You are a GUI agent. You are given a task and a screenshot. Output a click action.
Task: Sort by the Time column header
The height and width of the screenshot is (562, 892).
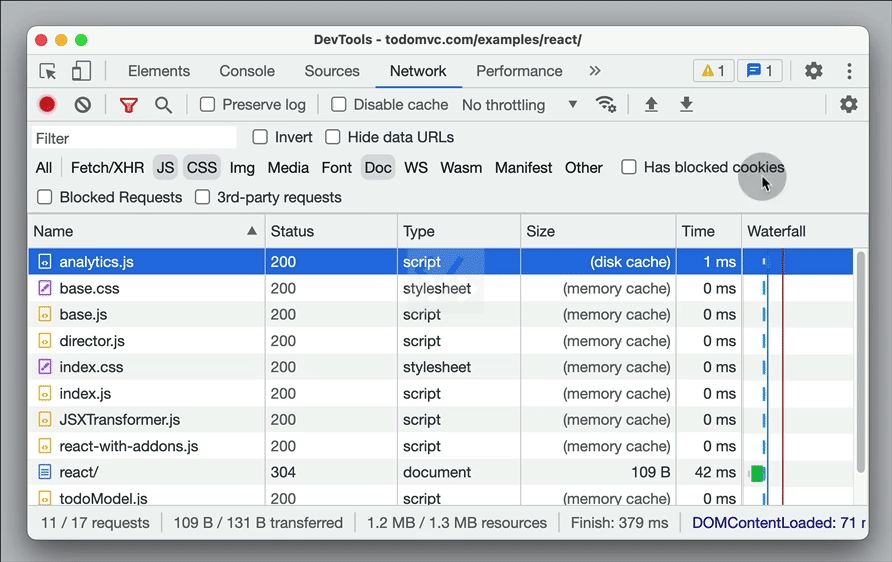coord(709,231)
